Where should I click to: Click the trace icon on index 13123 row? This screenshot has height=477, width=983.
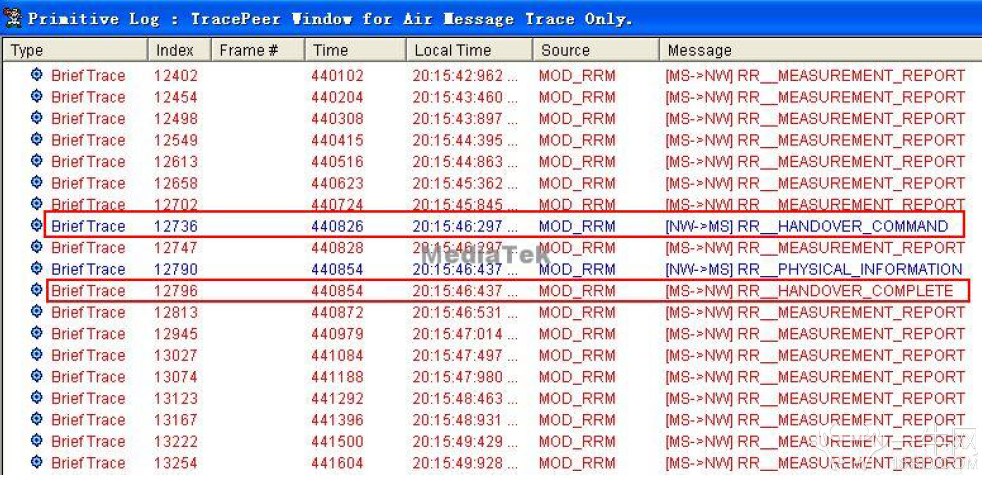37,398
